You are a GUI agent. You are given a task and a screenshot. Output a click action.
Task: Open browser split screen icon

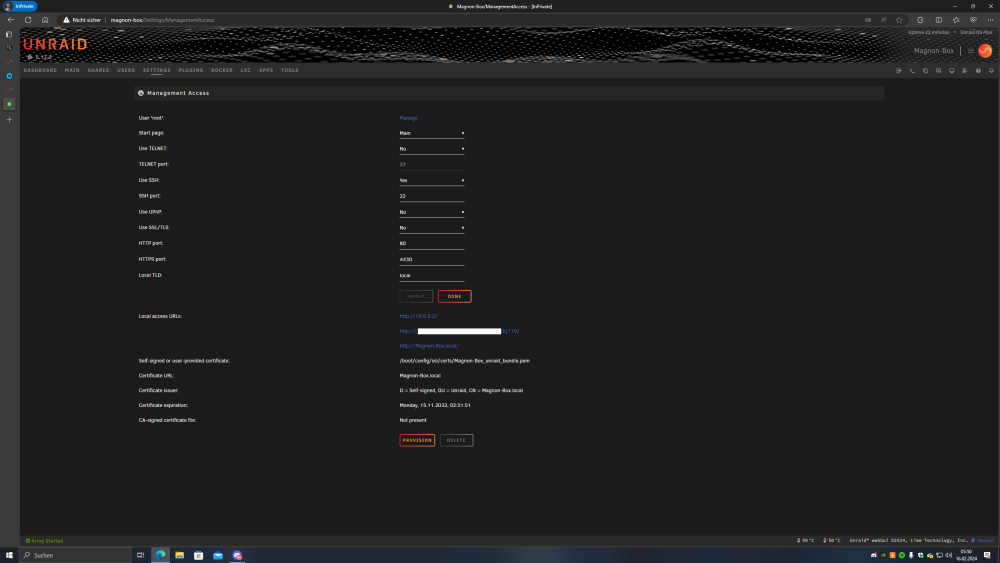coord(939,20)
